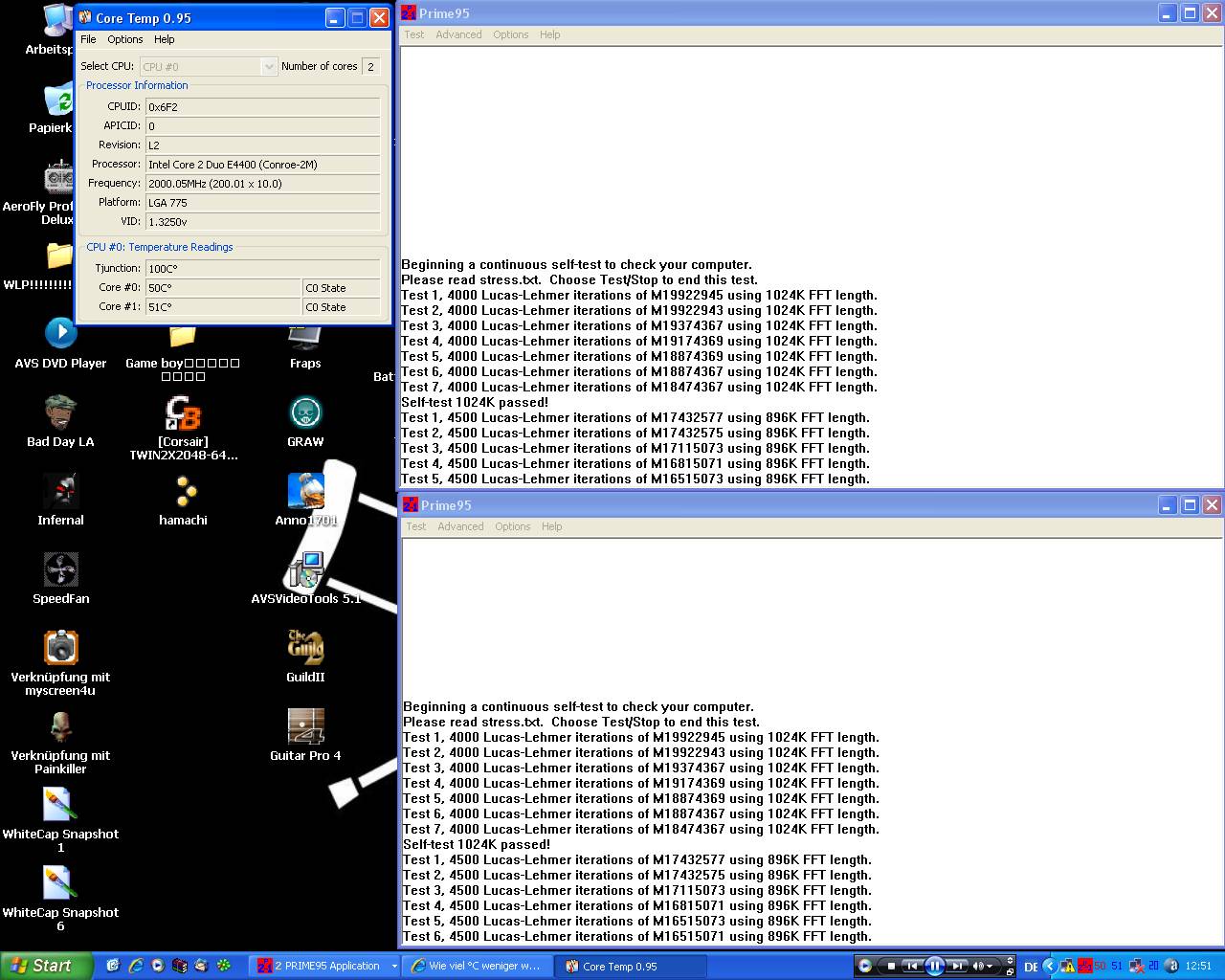Restore the Media Player from the toolbar
1225x980 pixels.
1010,972
